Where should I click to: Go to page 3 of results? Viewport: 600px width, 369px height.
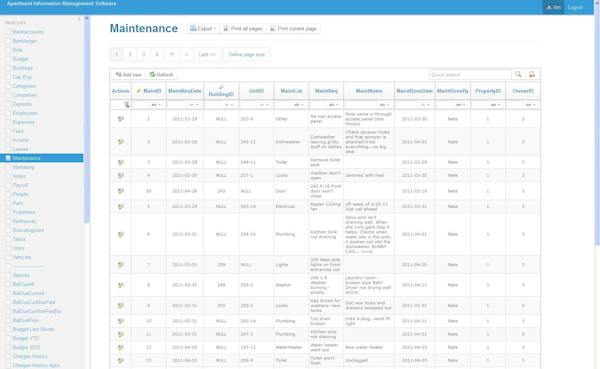pos(143,54)
